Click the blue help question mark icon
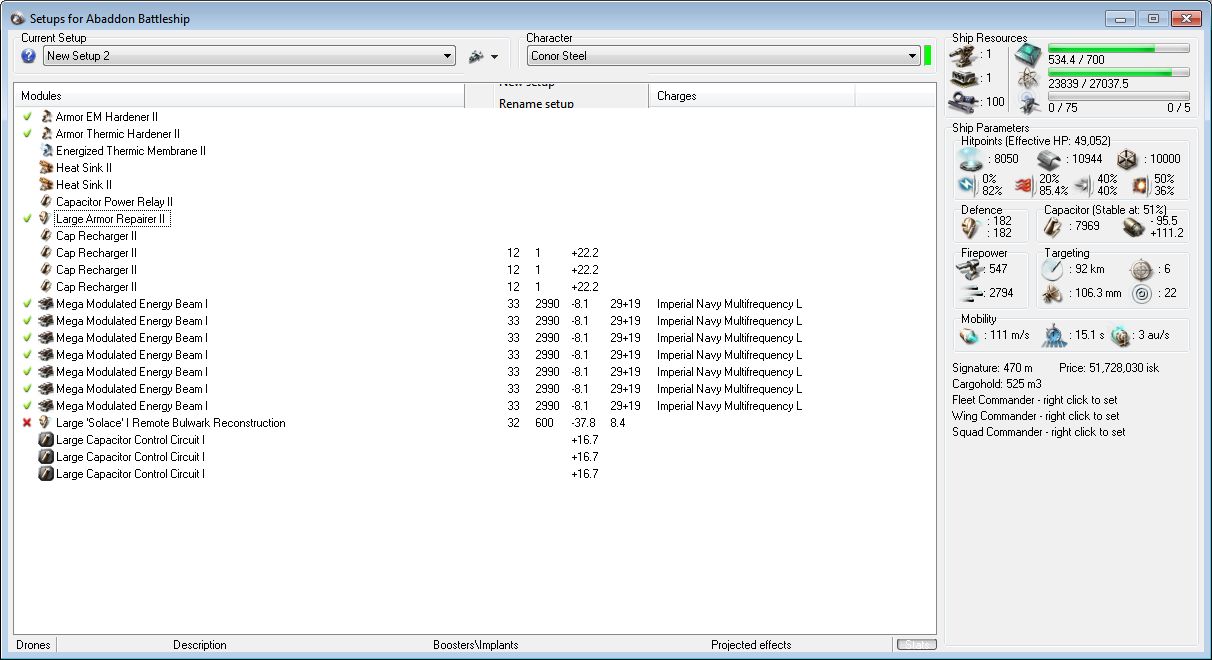1212x660 pixels. [x=28, y=56]
